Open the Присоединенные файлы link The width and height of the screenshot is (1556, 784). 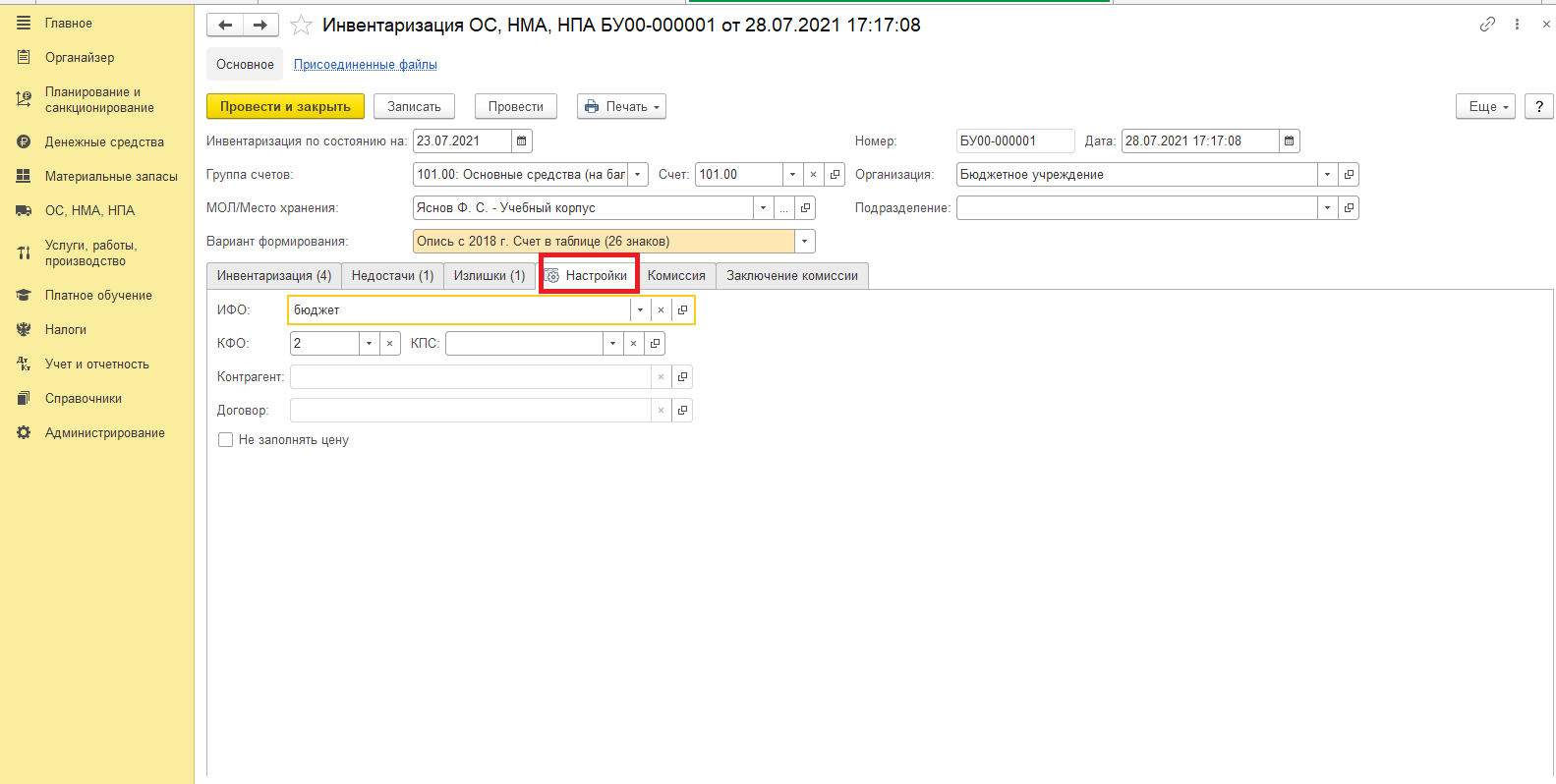(x=366, y=65)
